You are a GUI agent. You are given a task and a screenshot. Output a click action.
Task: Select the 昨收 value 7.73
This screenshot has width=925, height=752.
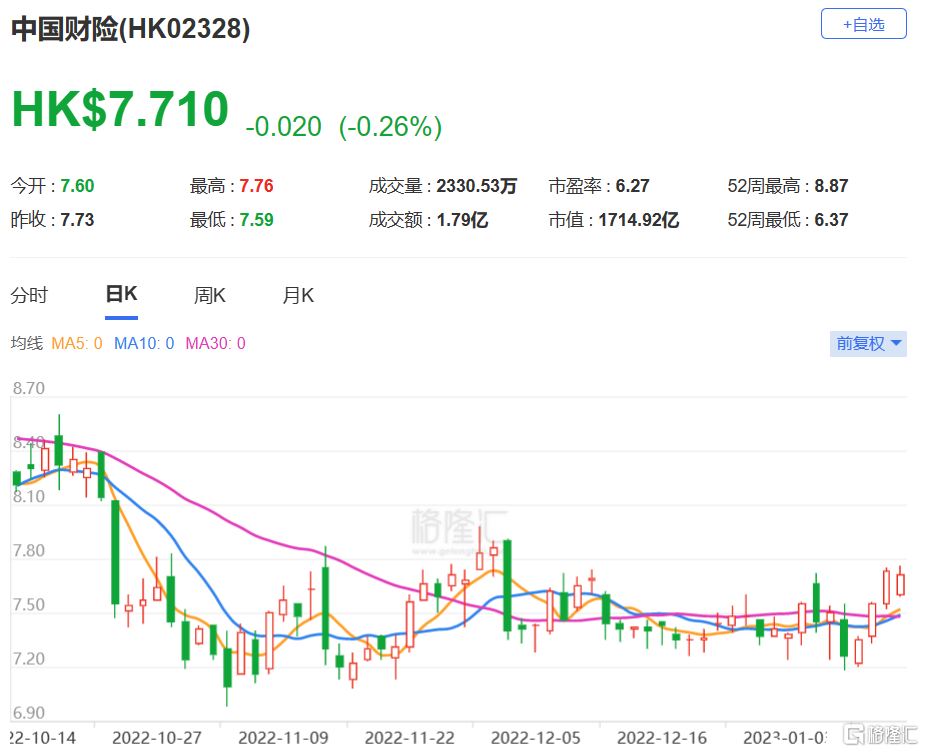pyautogui.click(x=77, y=219)
